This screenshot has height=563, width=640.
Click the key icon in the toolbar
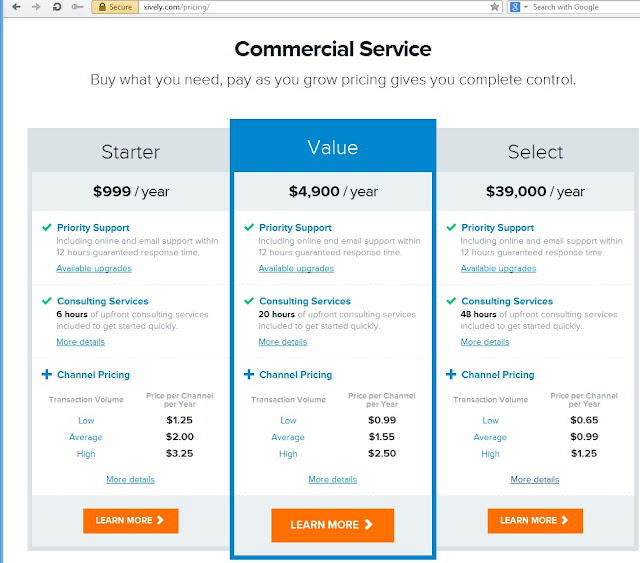(78, 7)
